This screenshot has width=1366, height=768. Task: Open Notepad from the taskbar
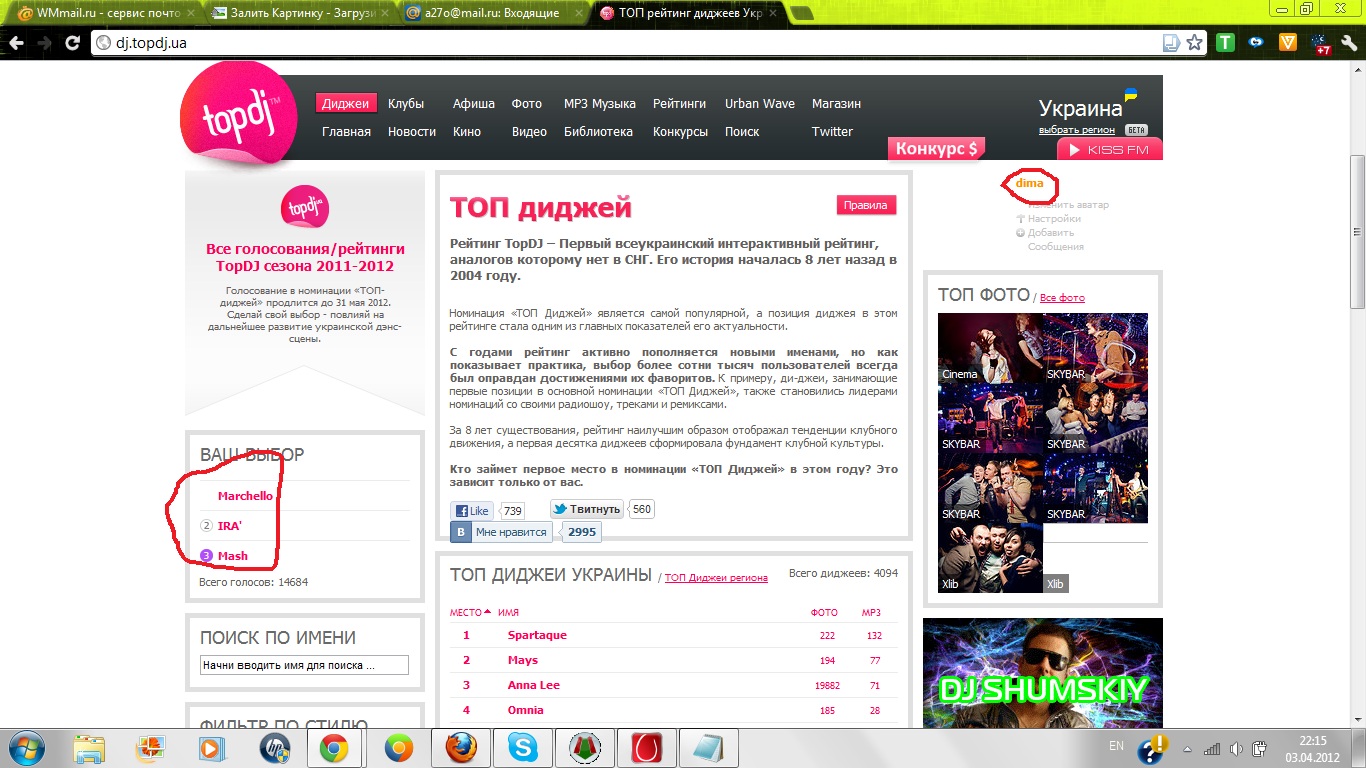[708, 748]
